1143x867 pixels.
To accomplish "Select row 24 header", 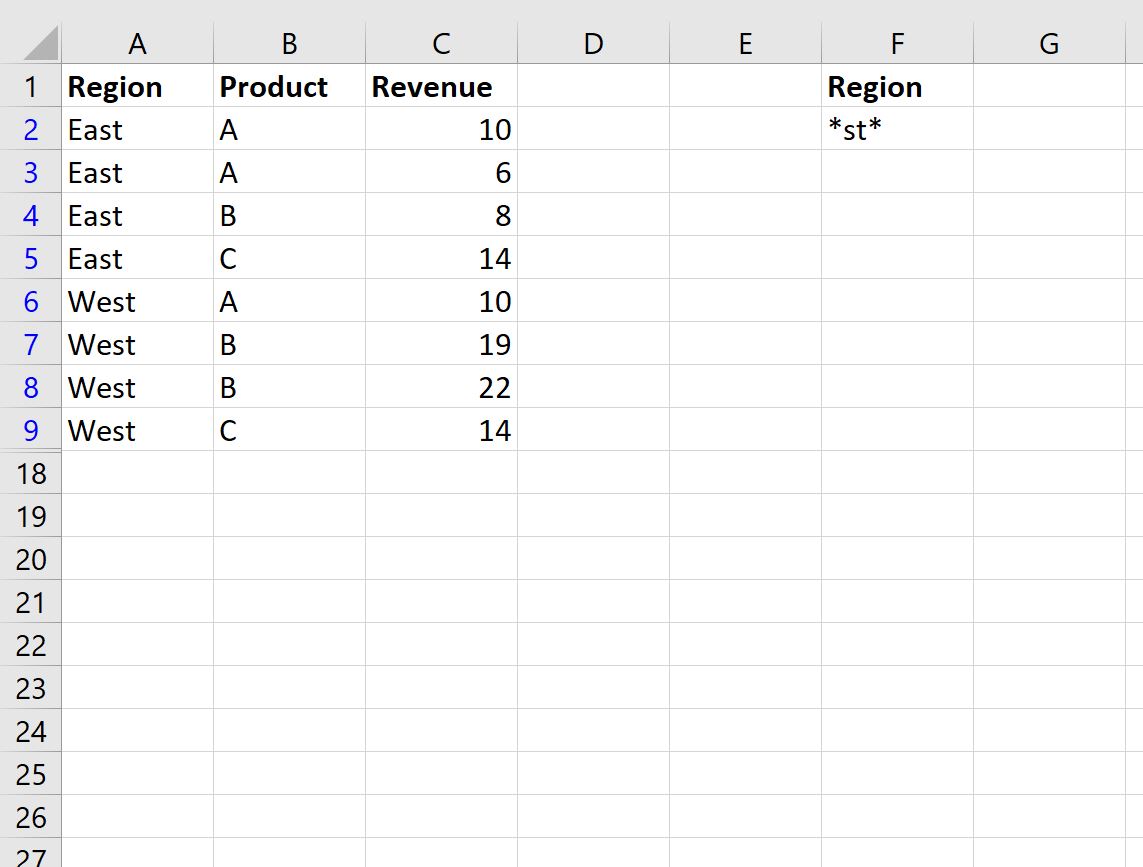I will pyautogui.click(x=31, y=731).
